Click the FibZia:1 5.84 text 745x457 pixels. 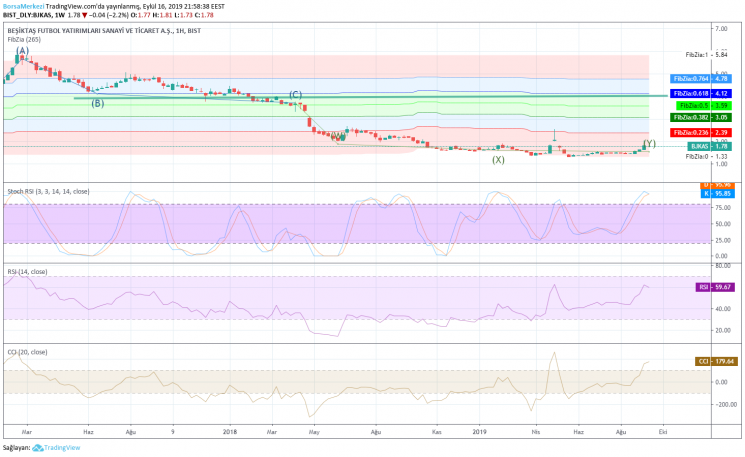[707, 55]
